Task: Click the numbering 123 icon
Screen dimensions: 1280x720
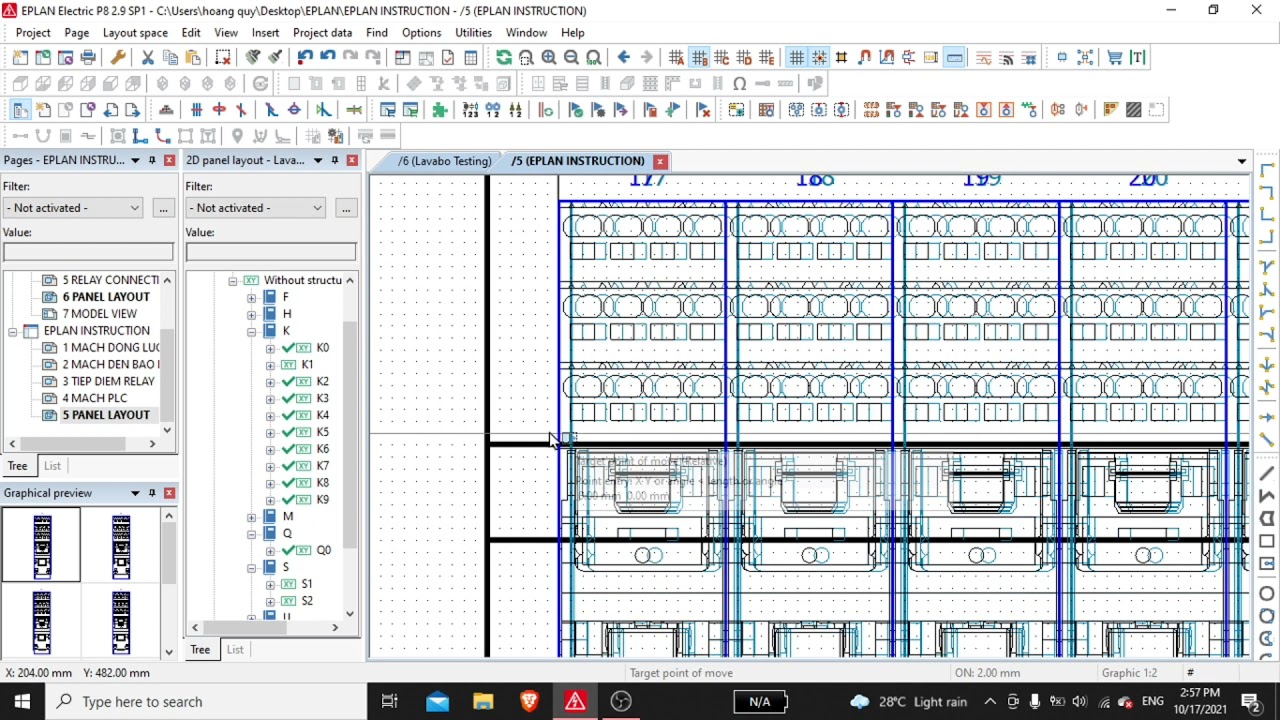Action: click(x=470, y=110)
